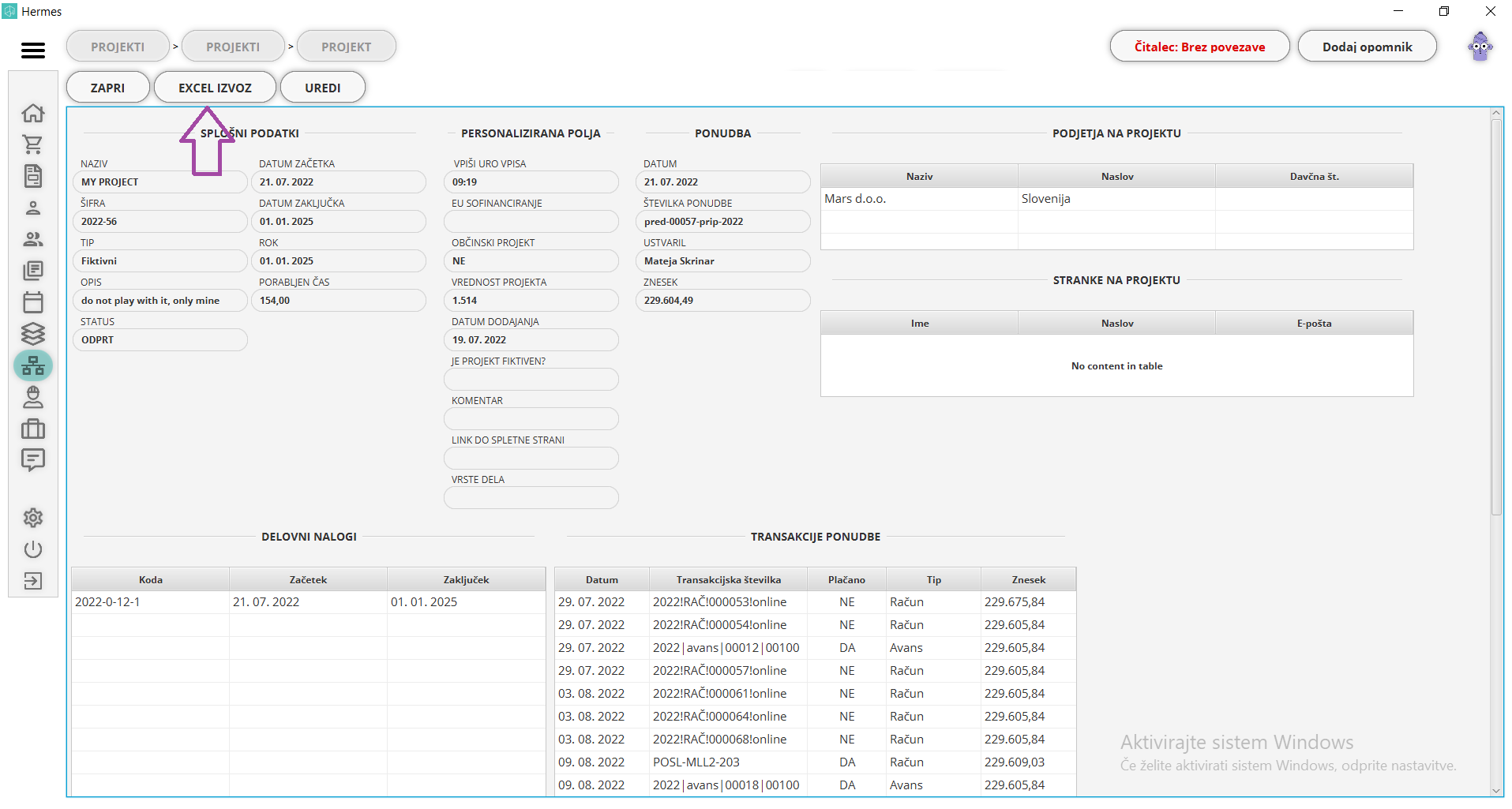Click the power icon in sidebar
1512x809 pixels.
[32, 549]
